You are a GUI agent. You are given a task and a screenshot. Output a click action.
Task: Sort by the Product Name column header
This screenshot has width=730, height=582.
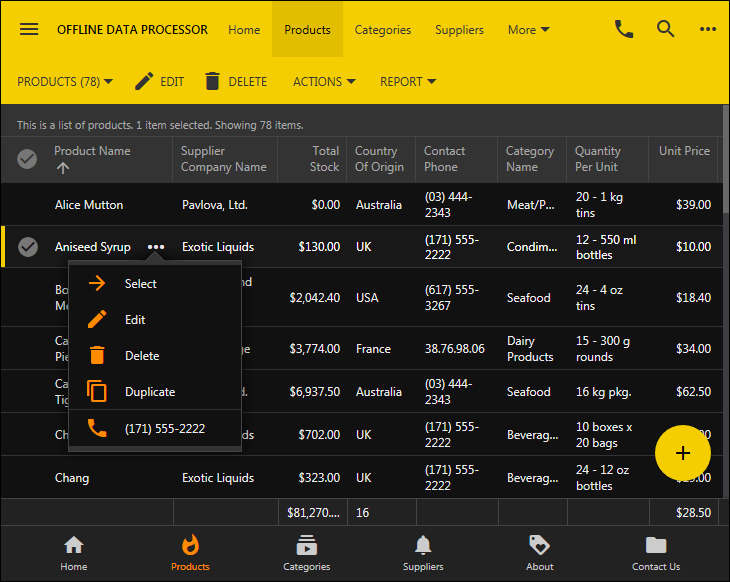(92, 151)
